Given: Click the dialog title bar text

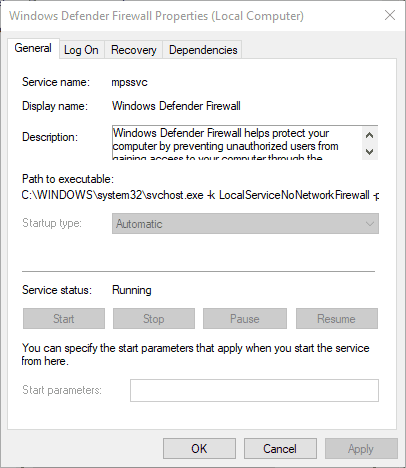Looking at the screenshot, I should tap(156, 16).
